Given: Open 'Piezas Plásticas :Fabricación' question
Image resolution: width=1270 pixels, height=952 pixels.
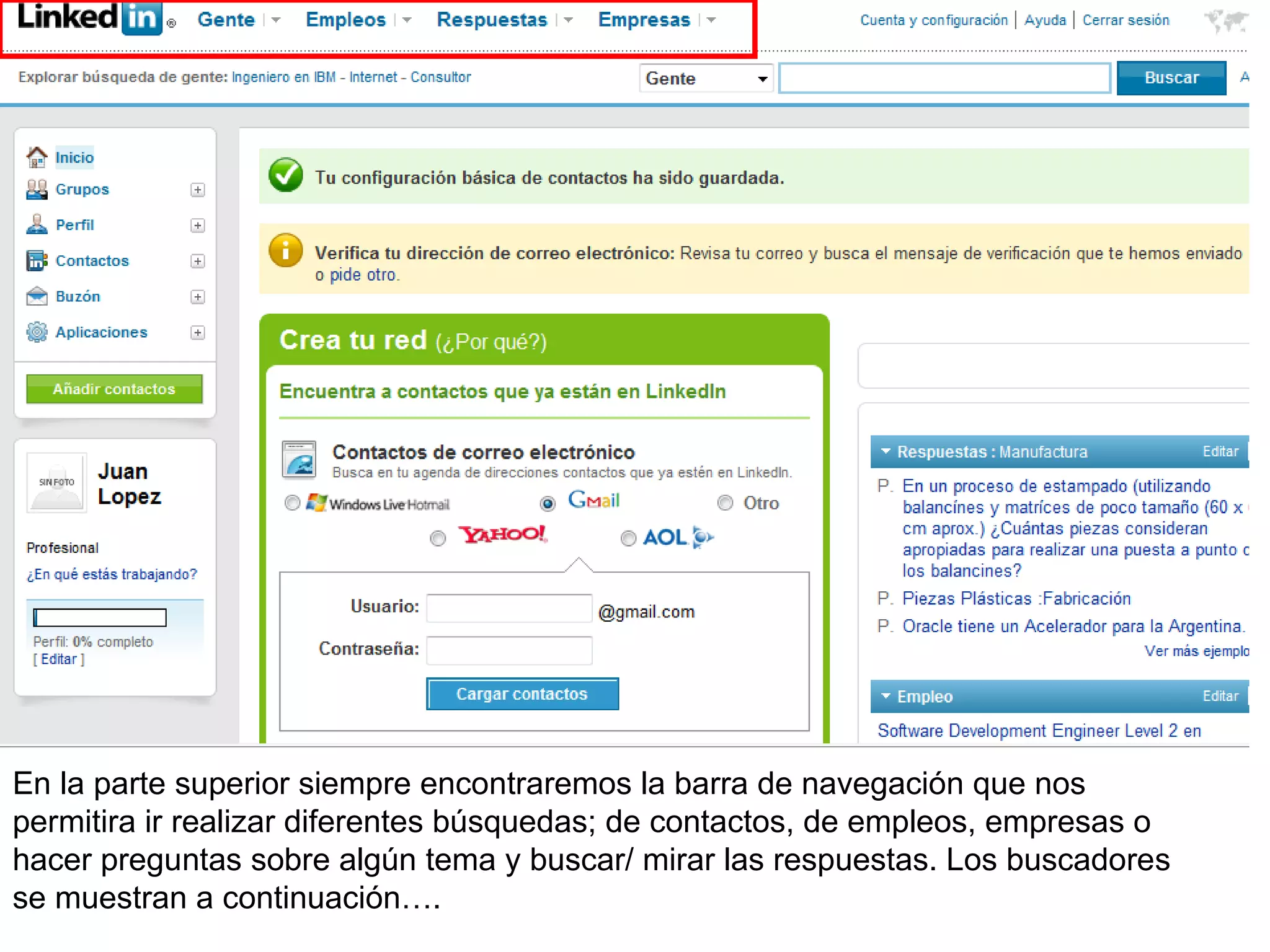Looking at the screenshot, I should click(1016, 598).
